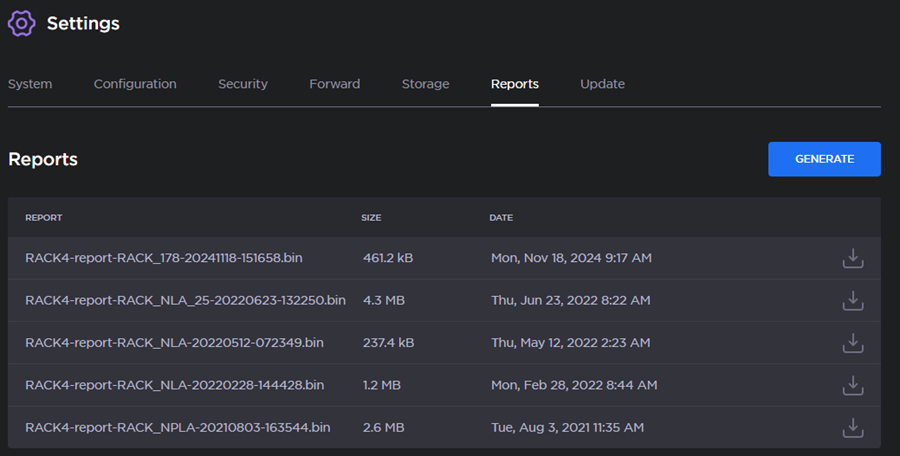Download the RACK_178-20241118 report

pyautogui.click(x=852, y=259)
